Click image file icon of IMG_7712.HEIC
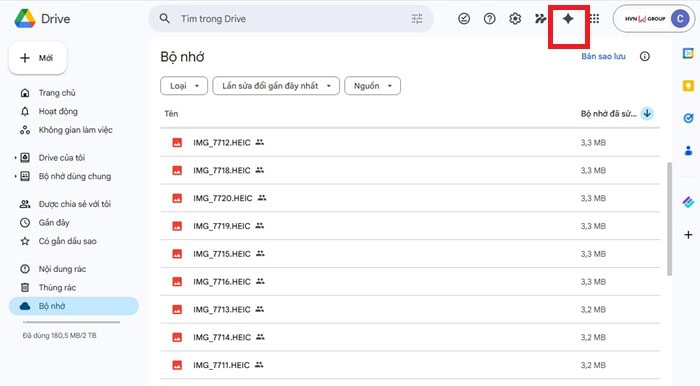 (x=177, y=143)
